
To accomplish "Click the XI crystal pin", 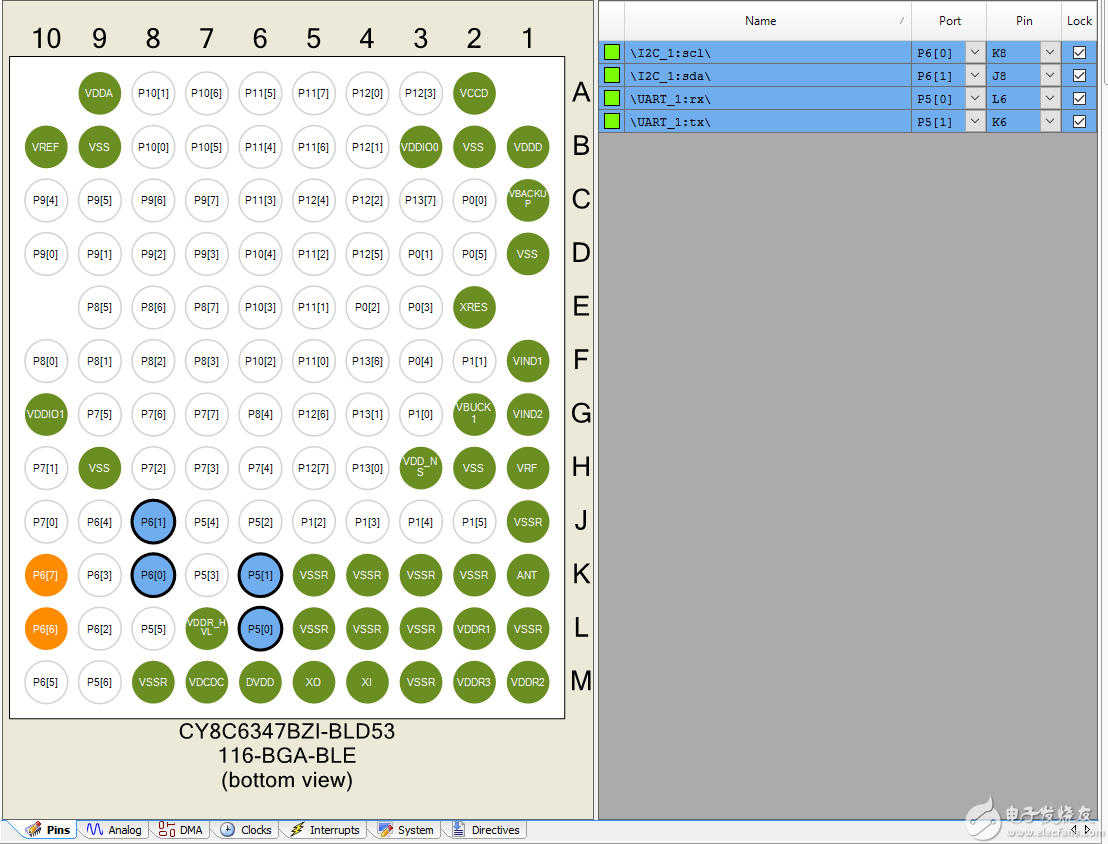I will pyautogui.click(x=367, y=682).
